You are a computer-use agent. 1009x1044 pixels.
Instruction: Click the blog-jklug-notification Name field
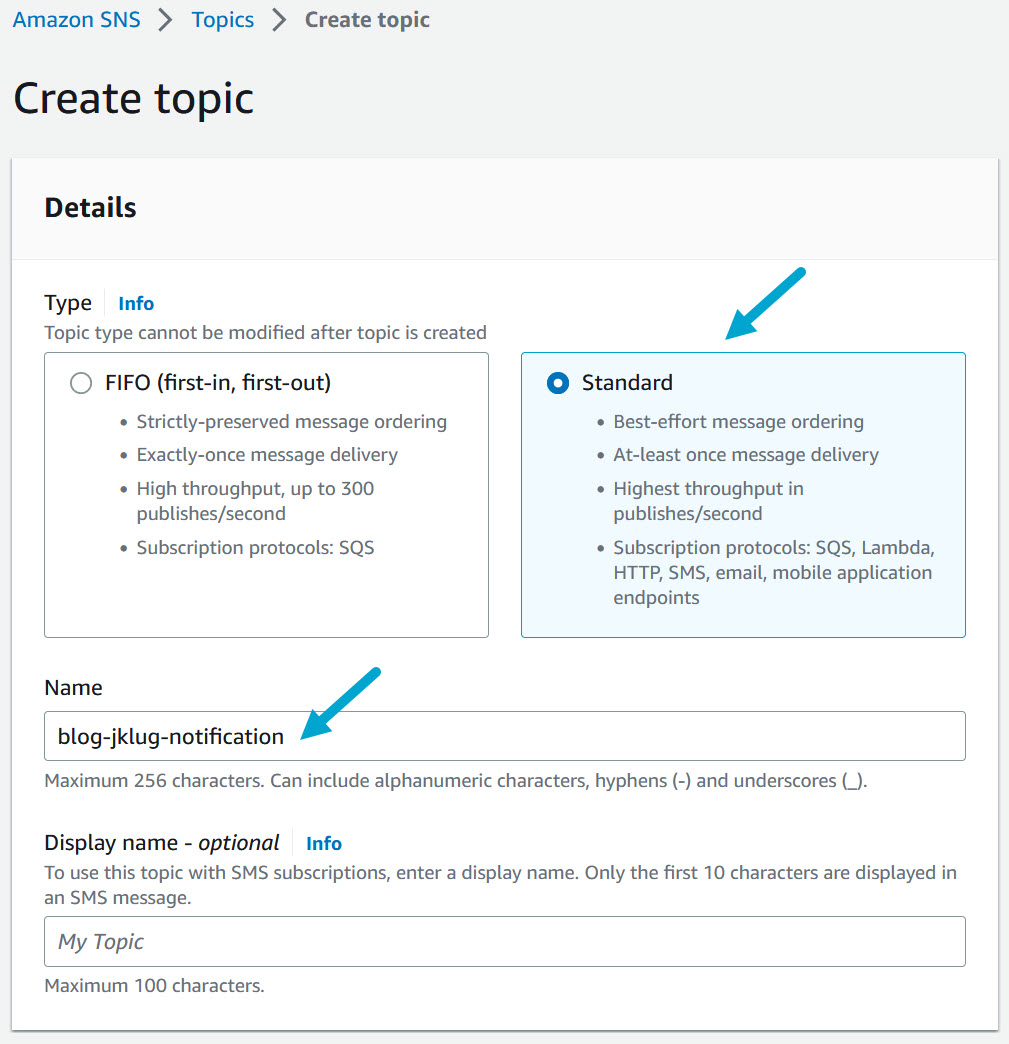coord(504,736)
